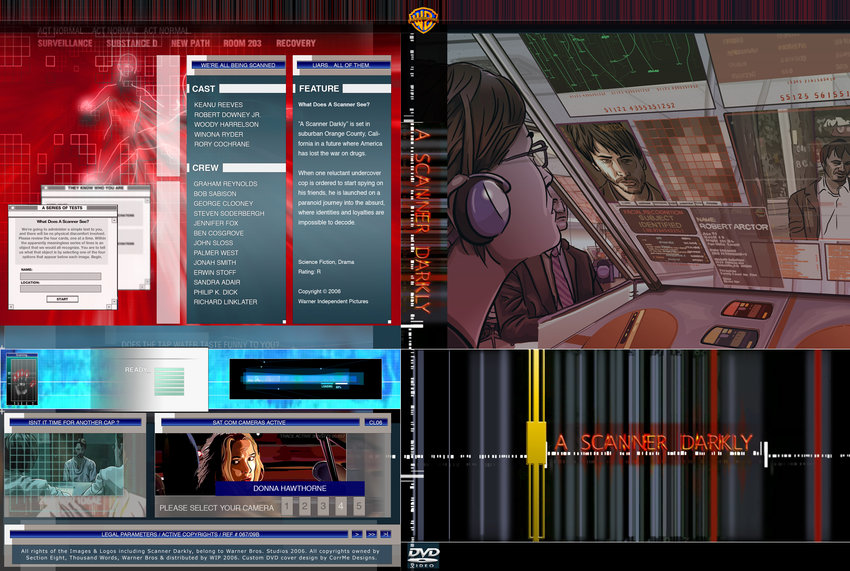The image size is (850, 571).
Task: Select the ROOM 203 menu item
Action: [x=242, y=43]
